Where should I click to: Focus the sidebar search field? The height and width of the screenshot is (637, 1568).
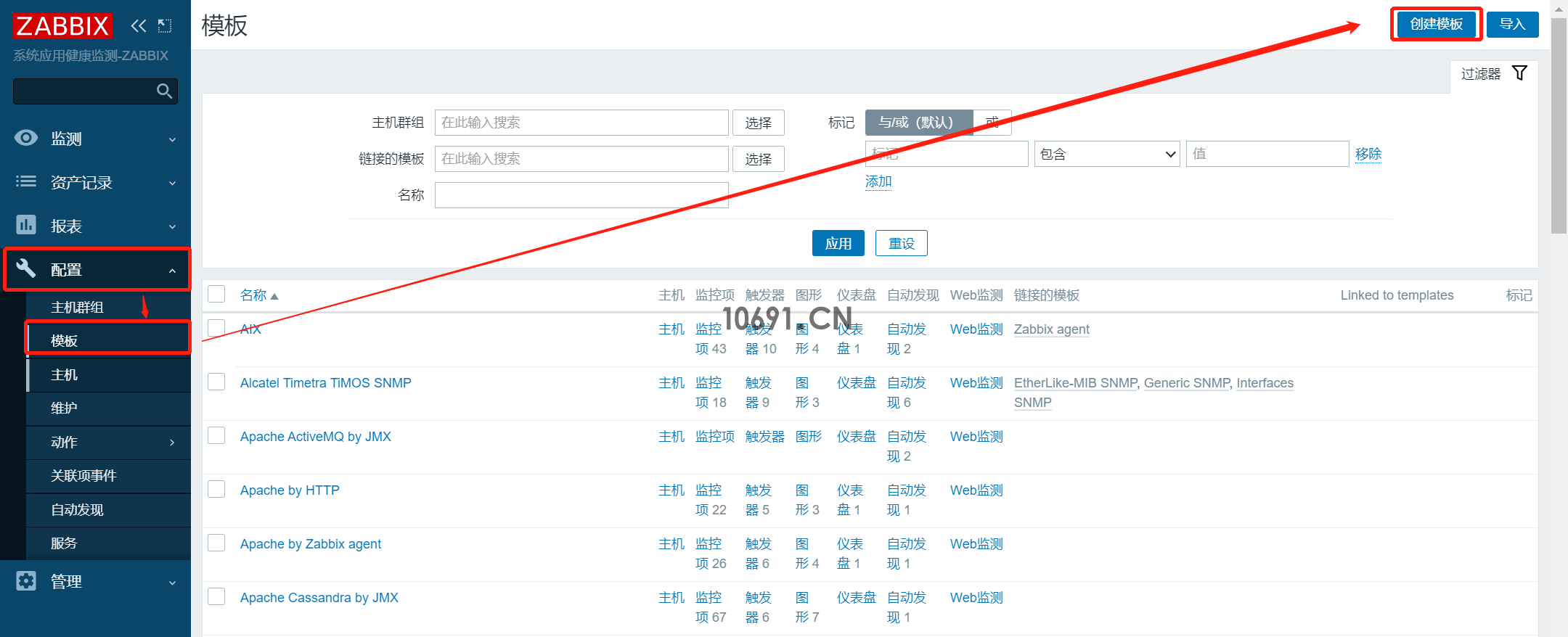coord(84,91)
